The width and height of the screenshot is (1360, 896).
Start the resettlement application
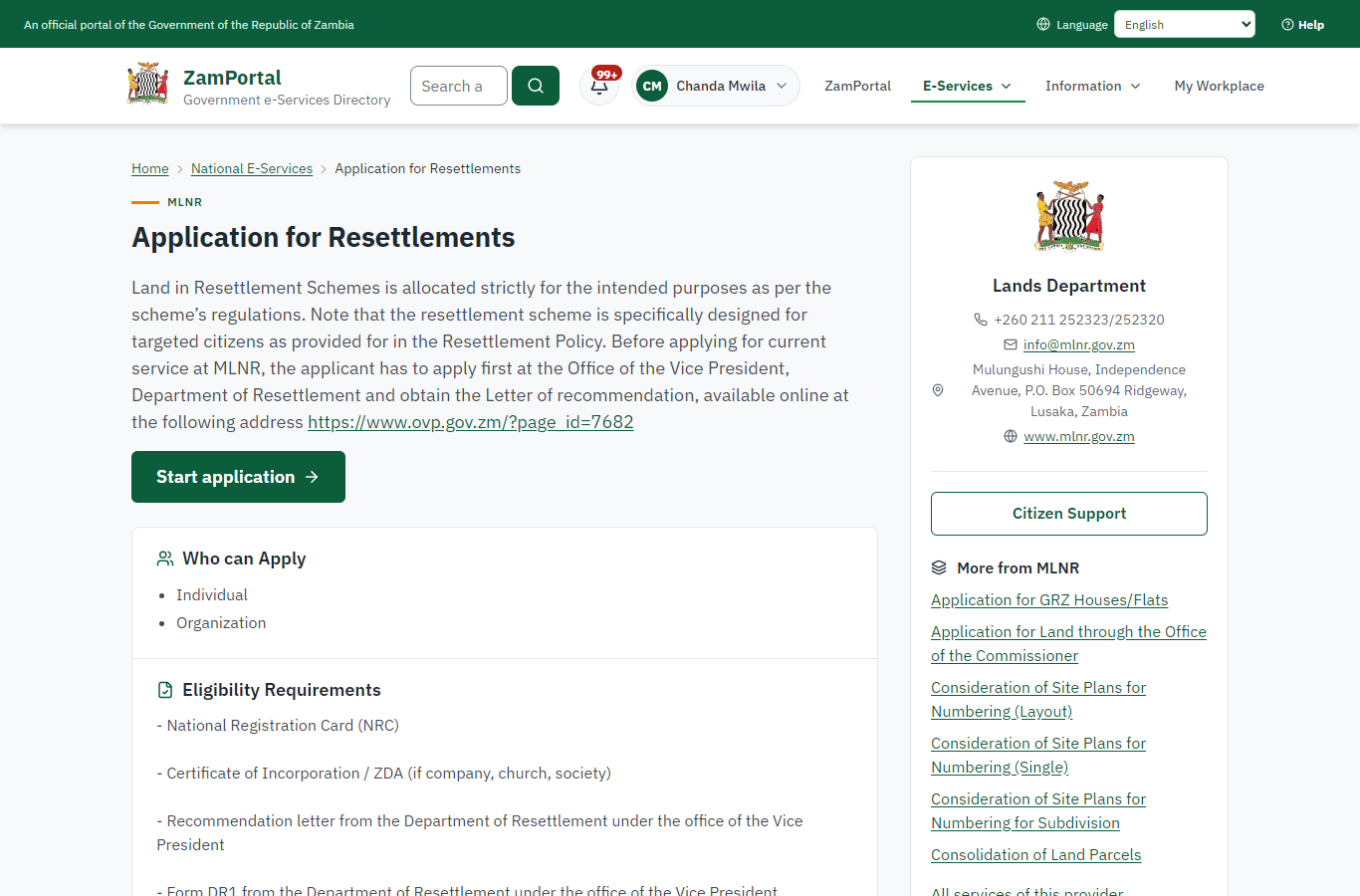pos(238,477)
